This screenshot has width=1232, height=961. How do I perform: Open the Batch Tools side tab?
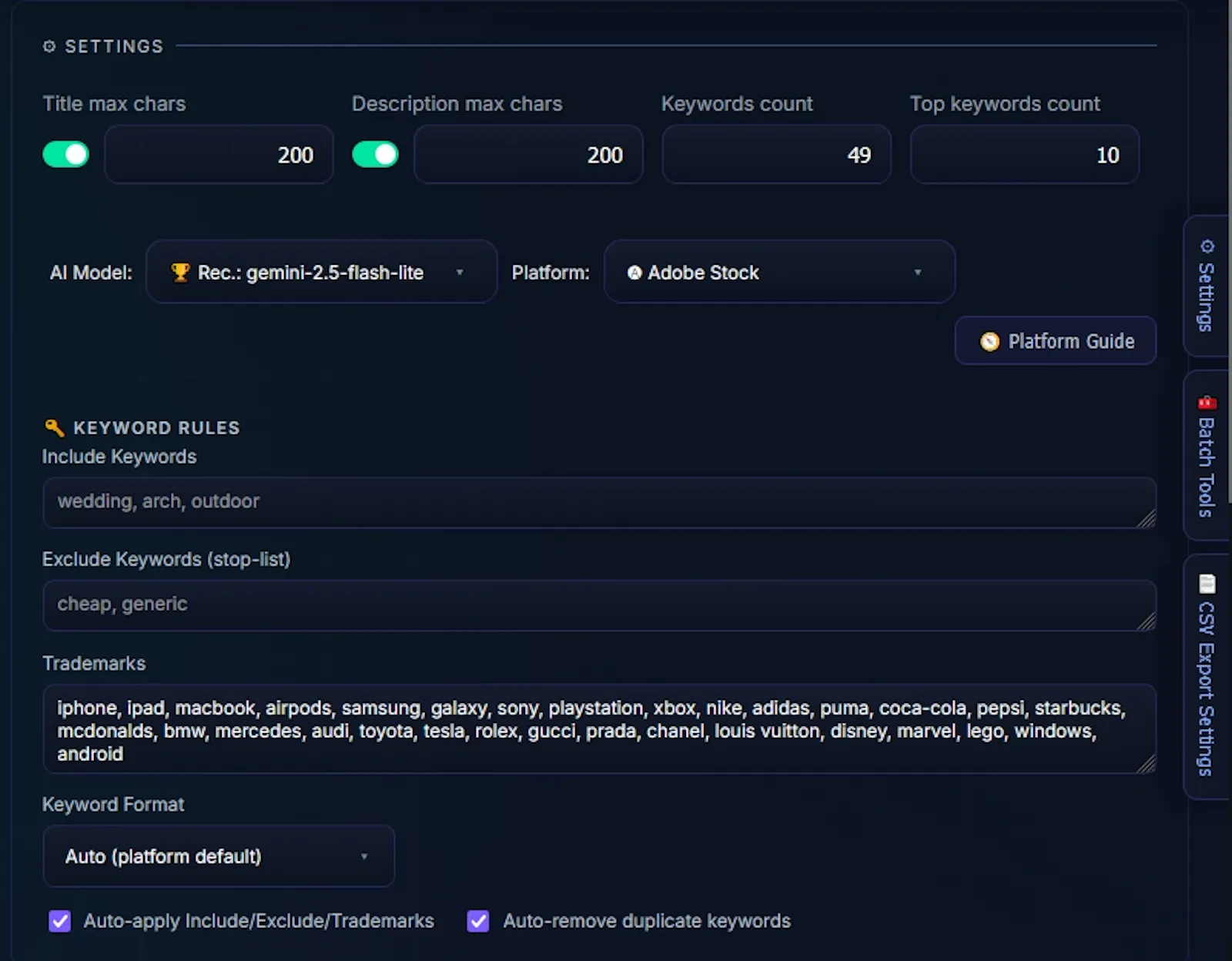1206,455
